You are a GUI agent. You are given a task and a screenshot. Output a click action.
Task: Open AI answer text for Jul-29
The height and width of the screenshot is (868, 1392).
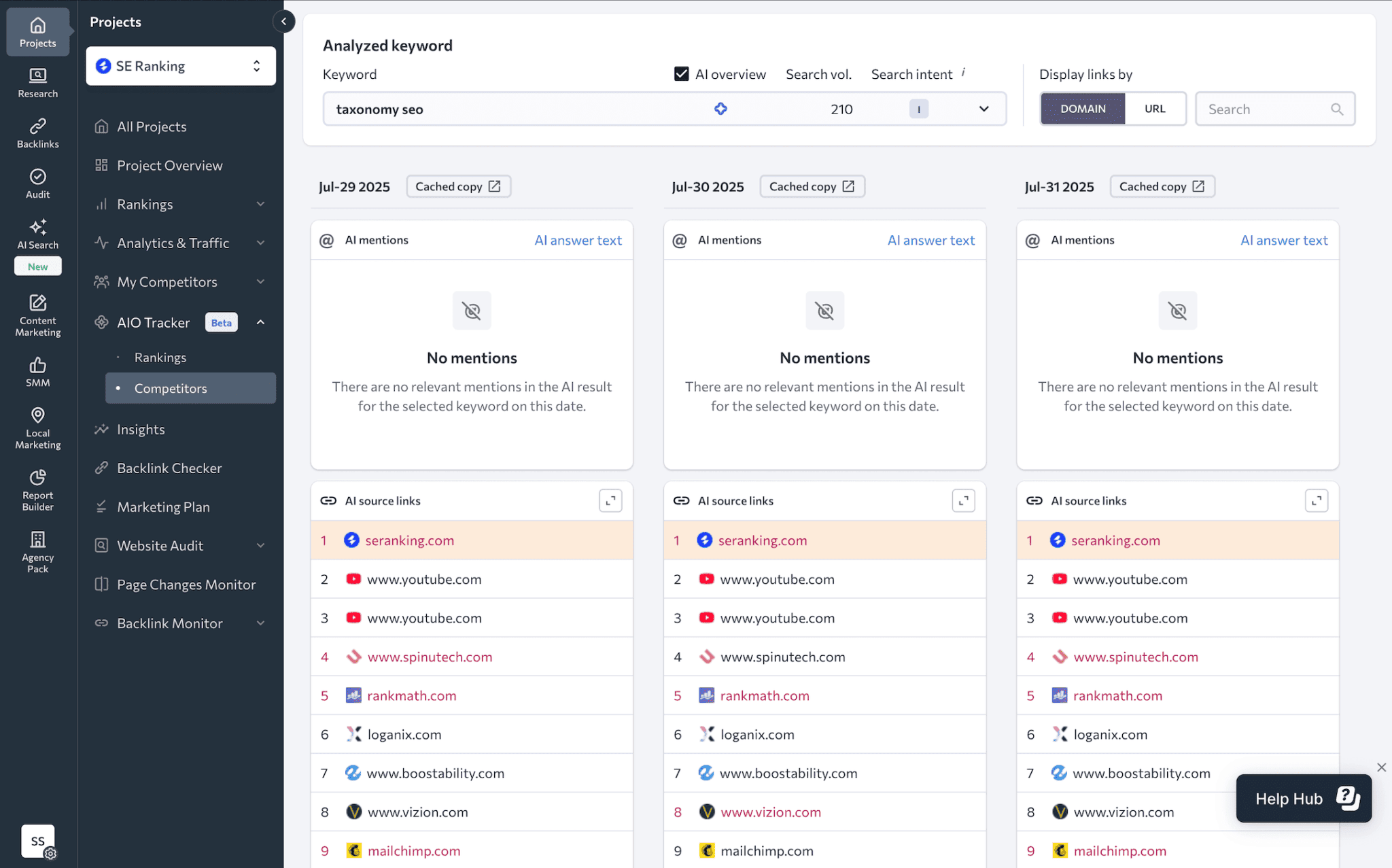578,240
